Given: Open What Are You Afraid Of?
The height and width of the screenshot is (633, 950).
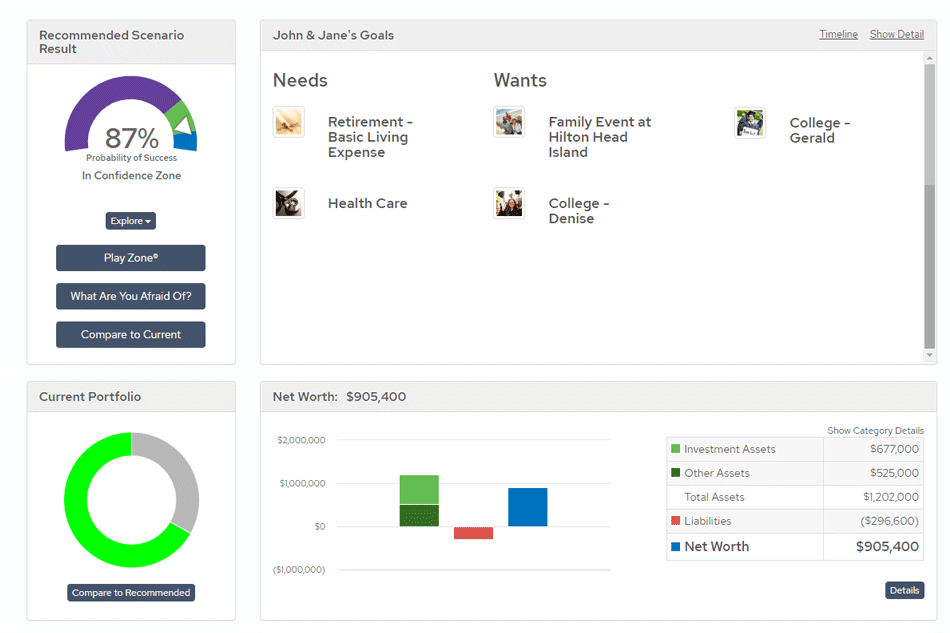Looking at the screenshot, I should click(131, 296).
